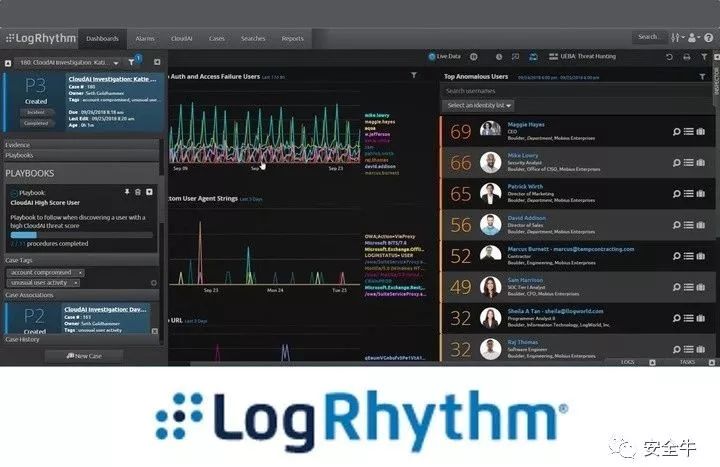The height and width of the screenshot is (467, 720).
Task: Click the print dashboard icon
Action: click(x=686, y=57)
